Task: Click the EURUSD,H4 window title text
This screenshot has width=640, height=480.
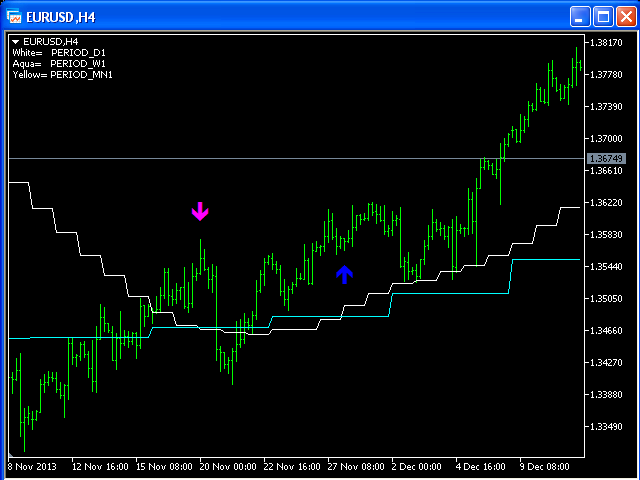Action: point(60,16)
